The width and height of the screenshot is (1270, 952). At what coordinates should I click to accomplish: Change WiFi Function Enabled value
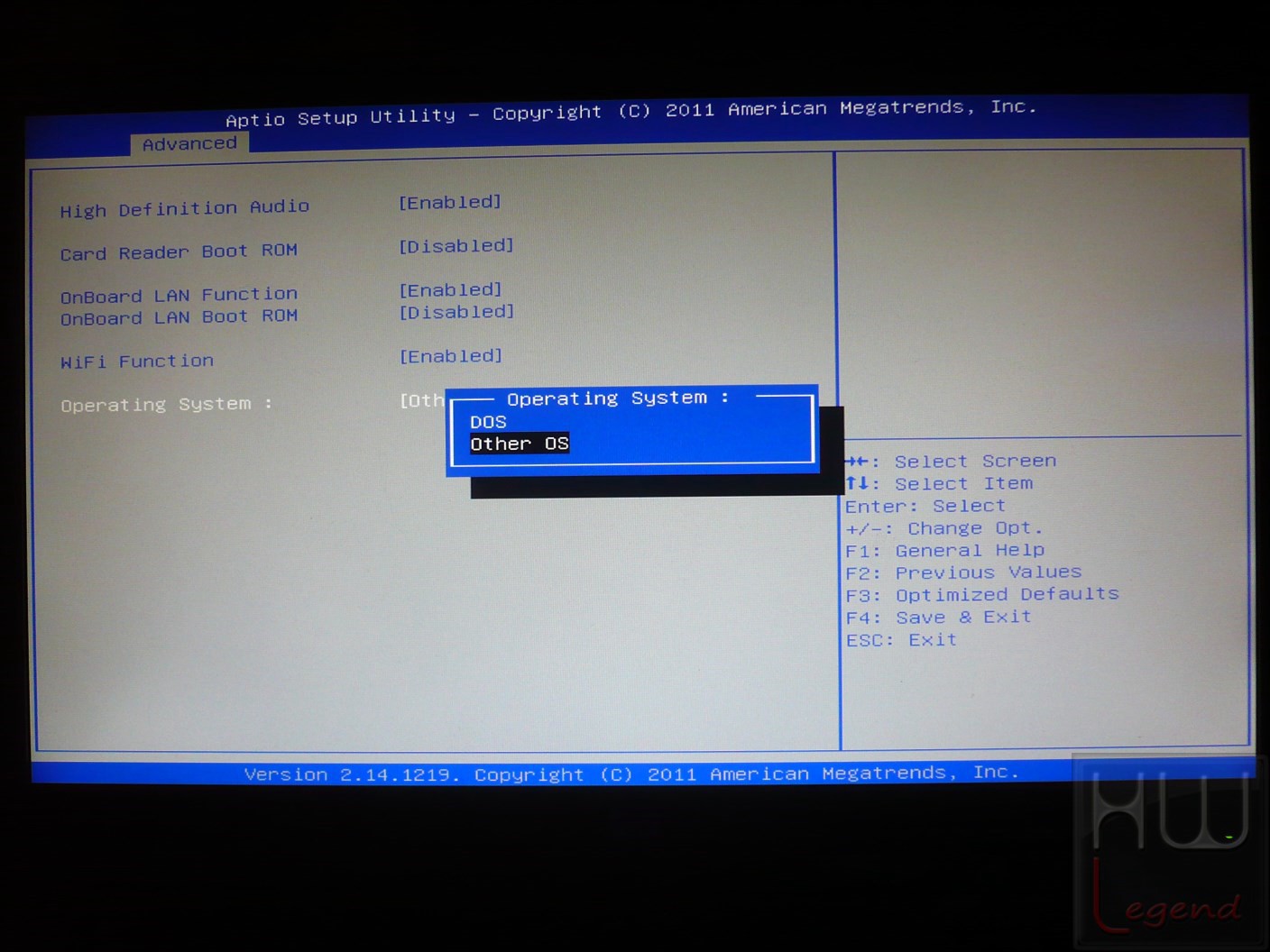tap(450, 356)
